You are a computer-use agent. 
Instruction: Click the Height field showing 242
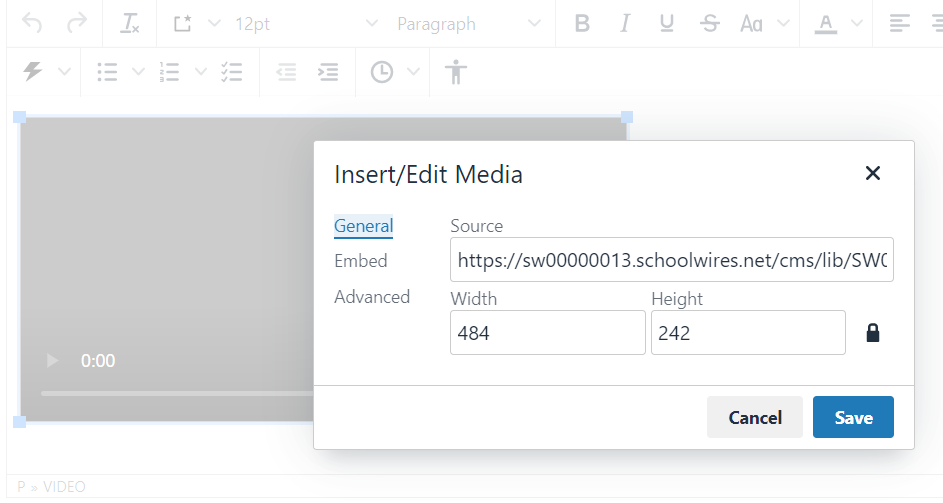748,333
